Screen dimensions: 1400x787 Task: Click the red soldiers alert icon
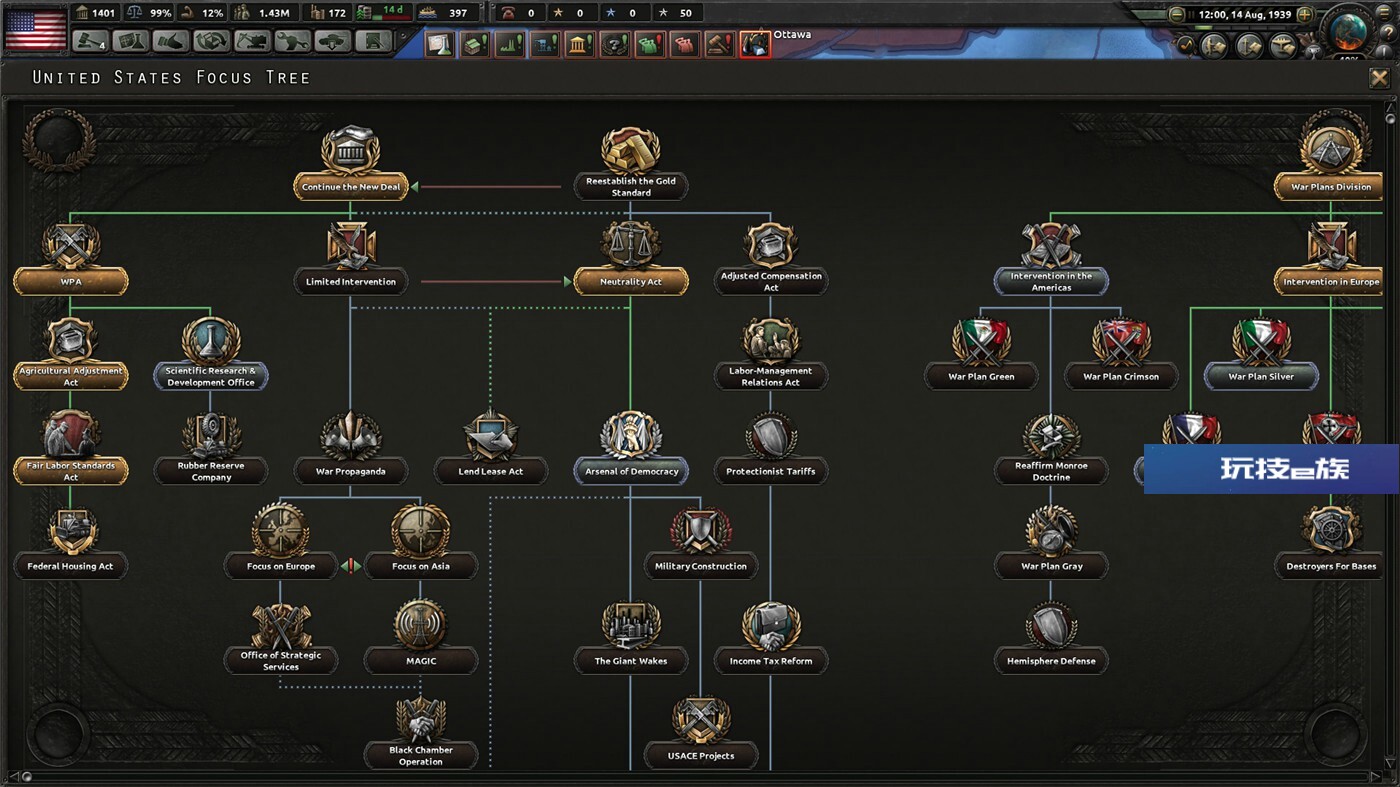(685, 44)
